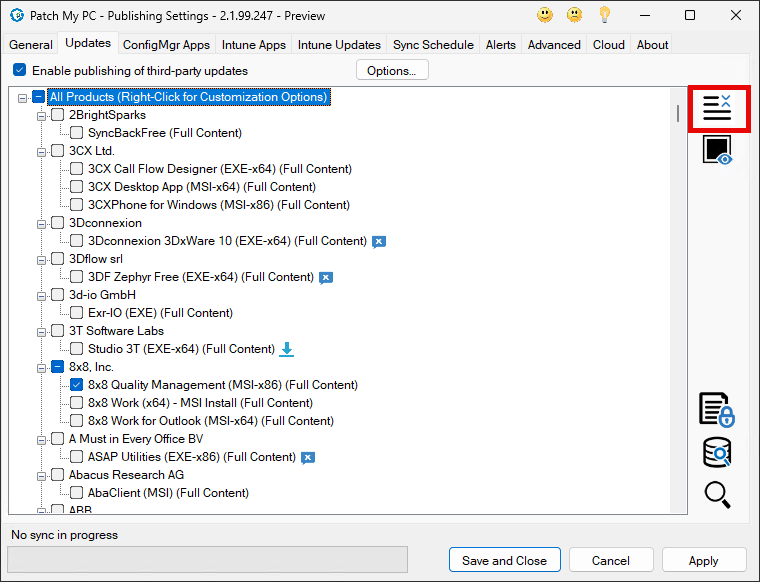Click the download arrow next to Studio 3T
The image size is (760, 582).
tap(287, 349)
